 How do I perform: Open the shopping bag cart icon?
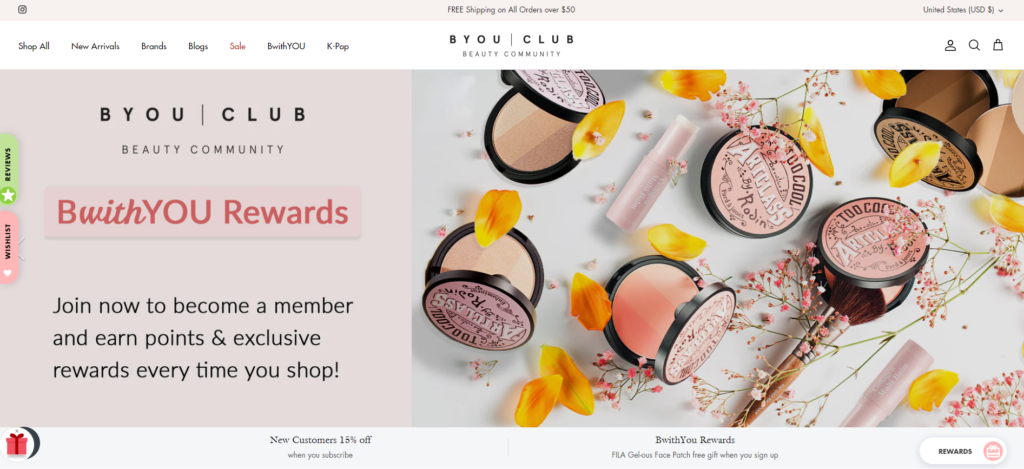point(998,45)
